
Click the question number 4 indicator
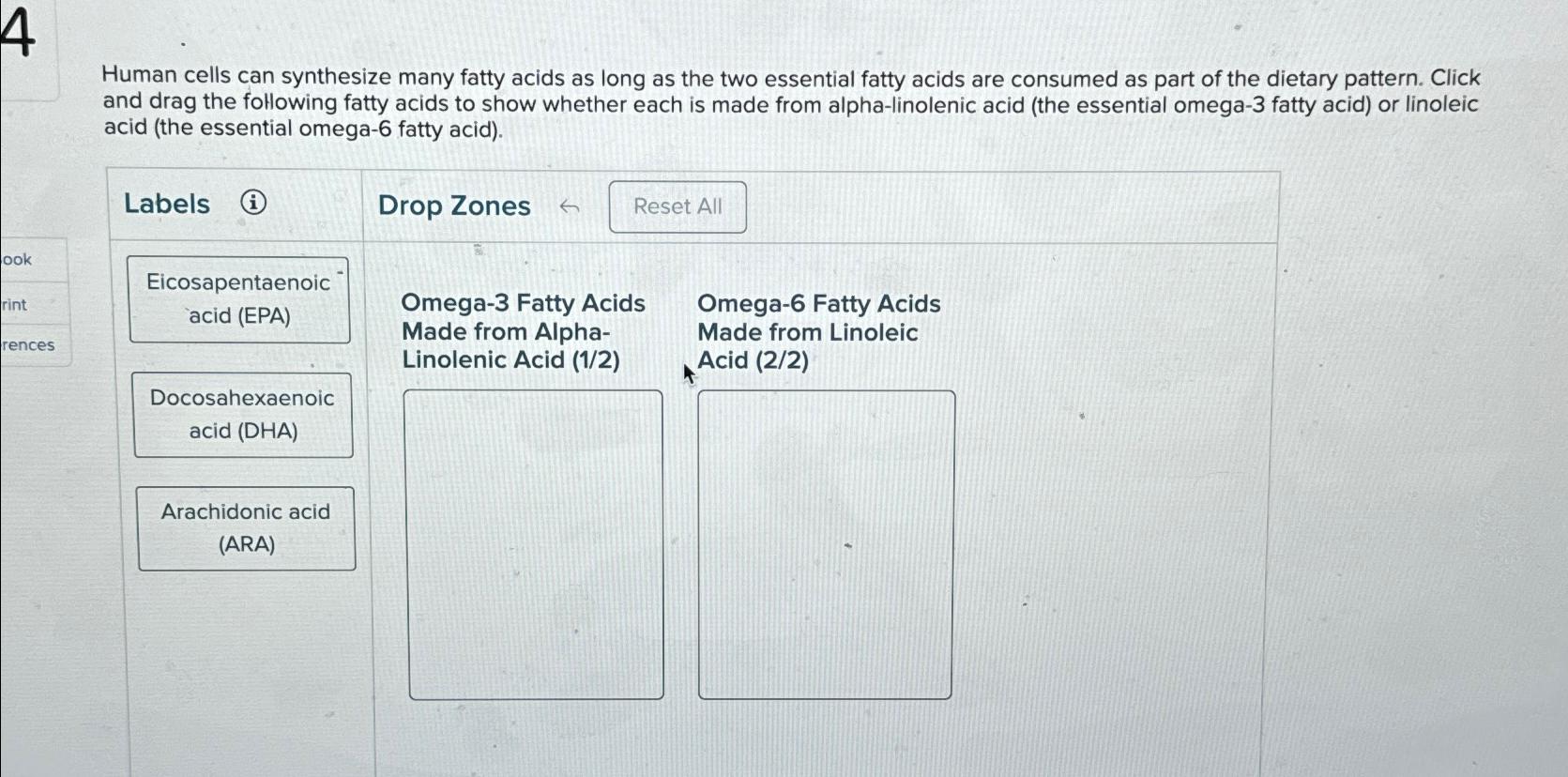16,30
